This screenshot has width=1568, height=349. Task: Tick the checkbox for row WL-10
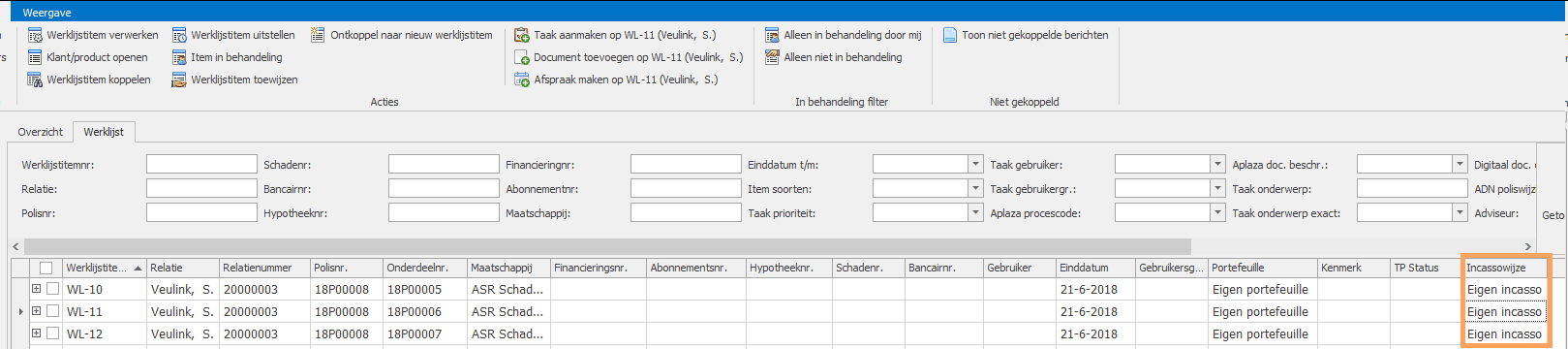point(53,289)
